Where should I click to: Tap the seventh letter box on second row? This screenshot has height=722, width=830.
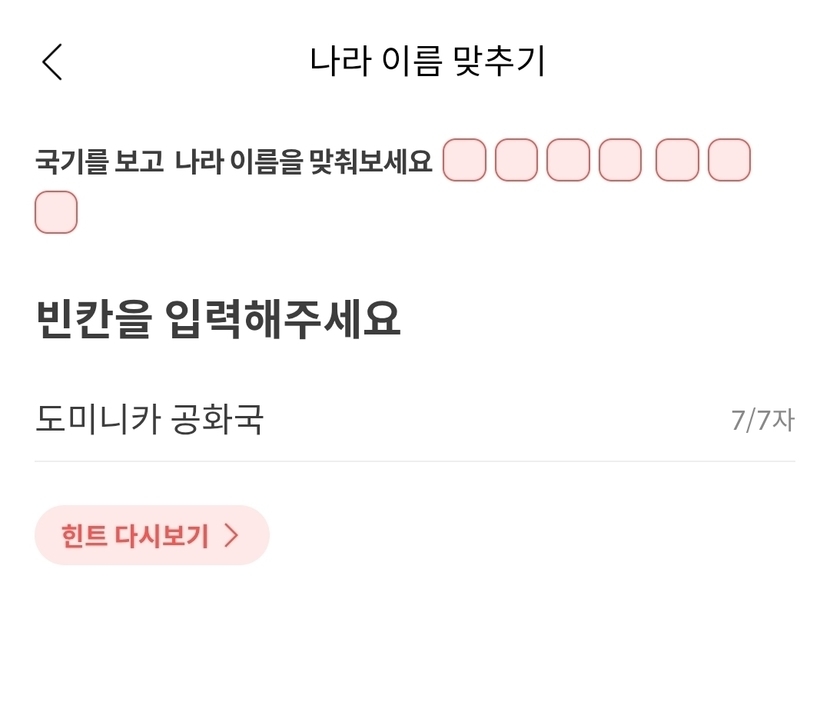[x=56, y=212]
